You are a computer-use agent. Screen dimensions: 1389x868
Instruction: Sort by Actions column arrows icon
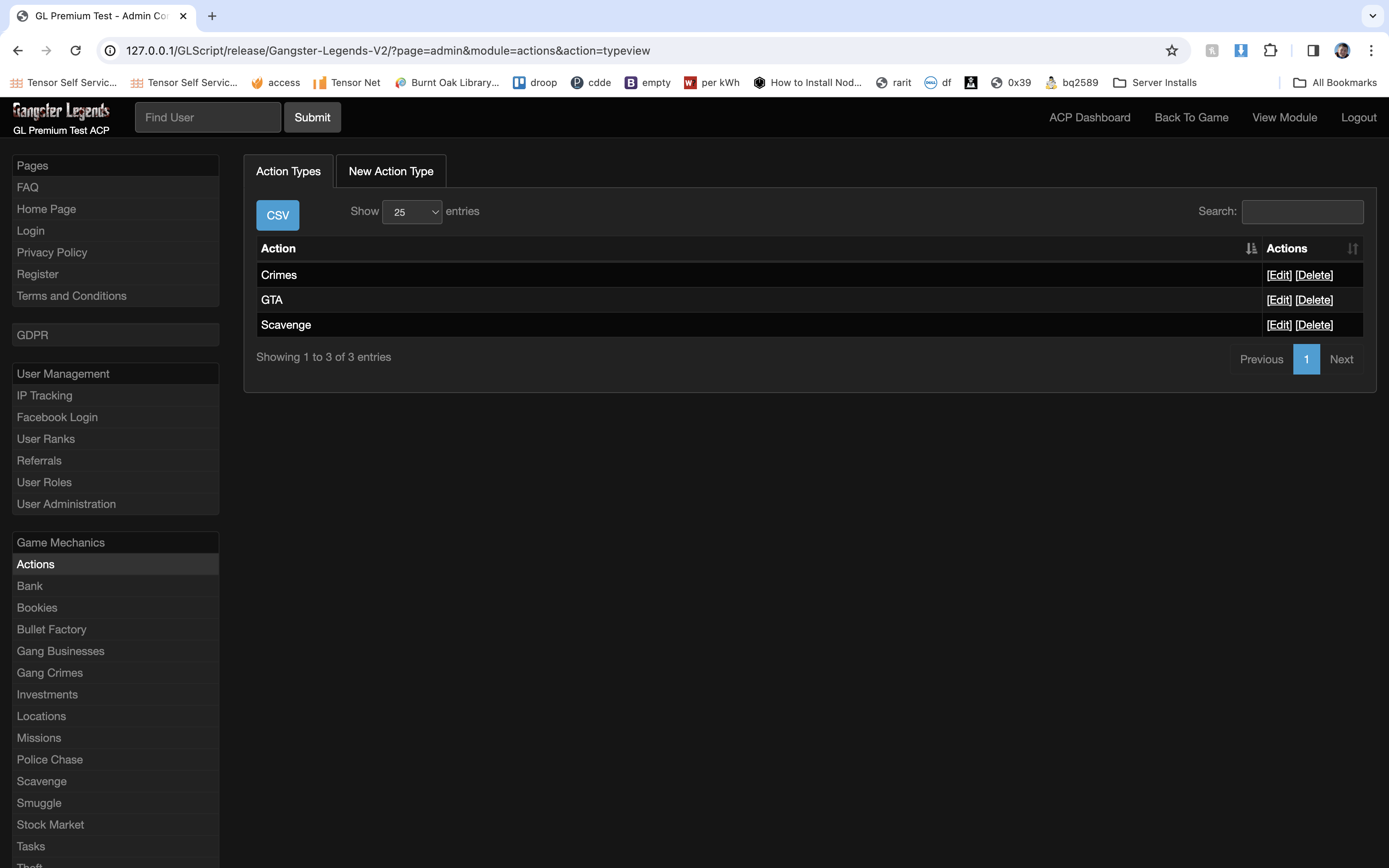click(1352, 249)
